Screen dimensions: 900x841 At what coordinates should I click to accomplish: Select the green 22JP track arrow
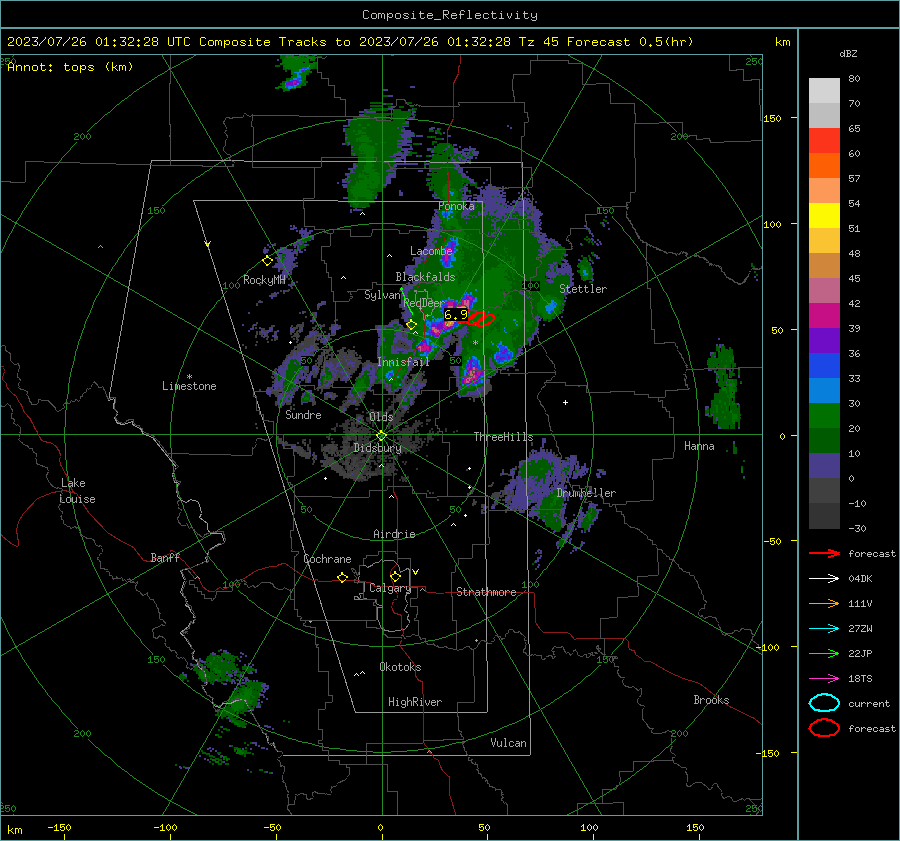pyautogui.click(x=824, y=653)
